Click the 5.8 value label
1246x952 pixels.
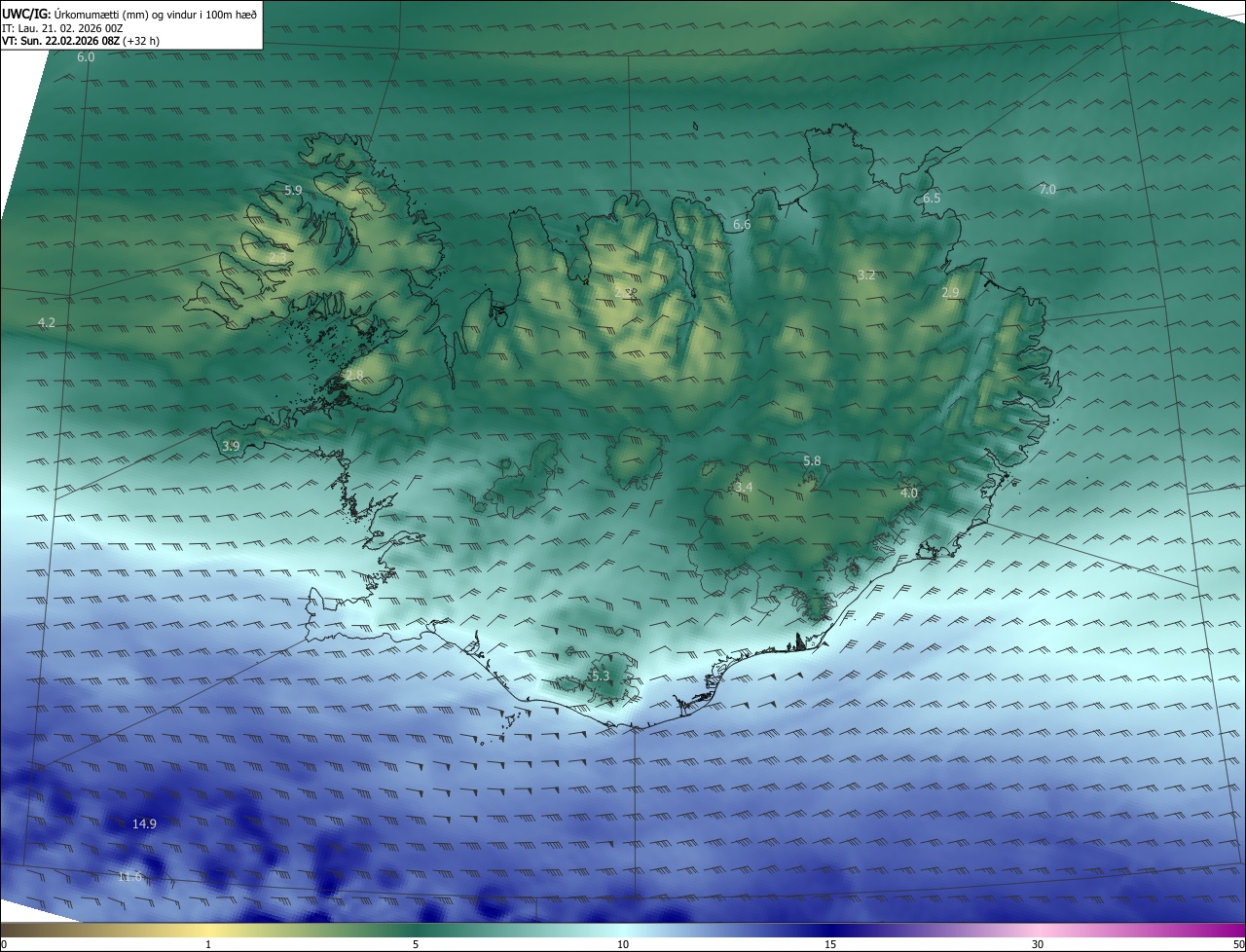tap(812, 460)
